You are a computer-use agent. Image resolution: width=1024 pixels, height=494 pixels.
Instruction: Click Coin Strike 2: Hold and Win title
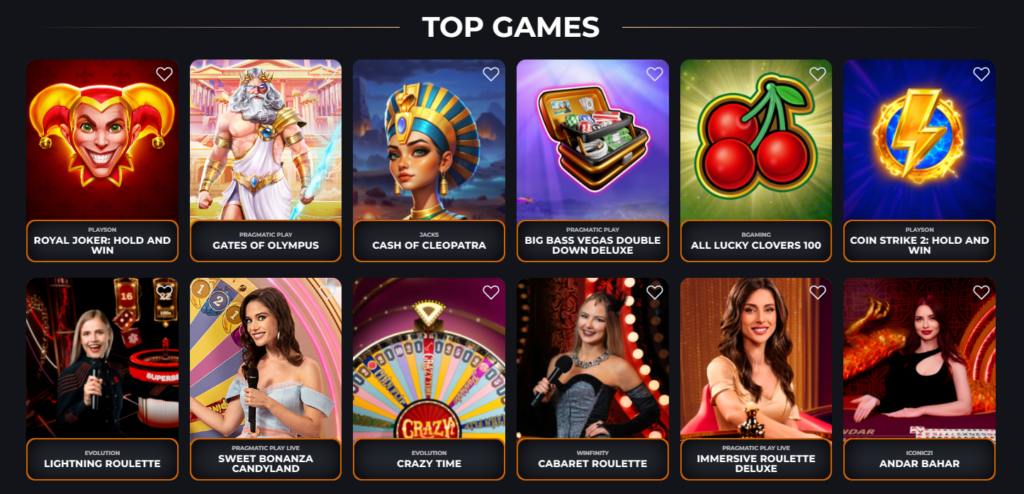click(920, 245)
